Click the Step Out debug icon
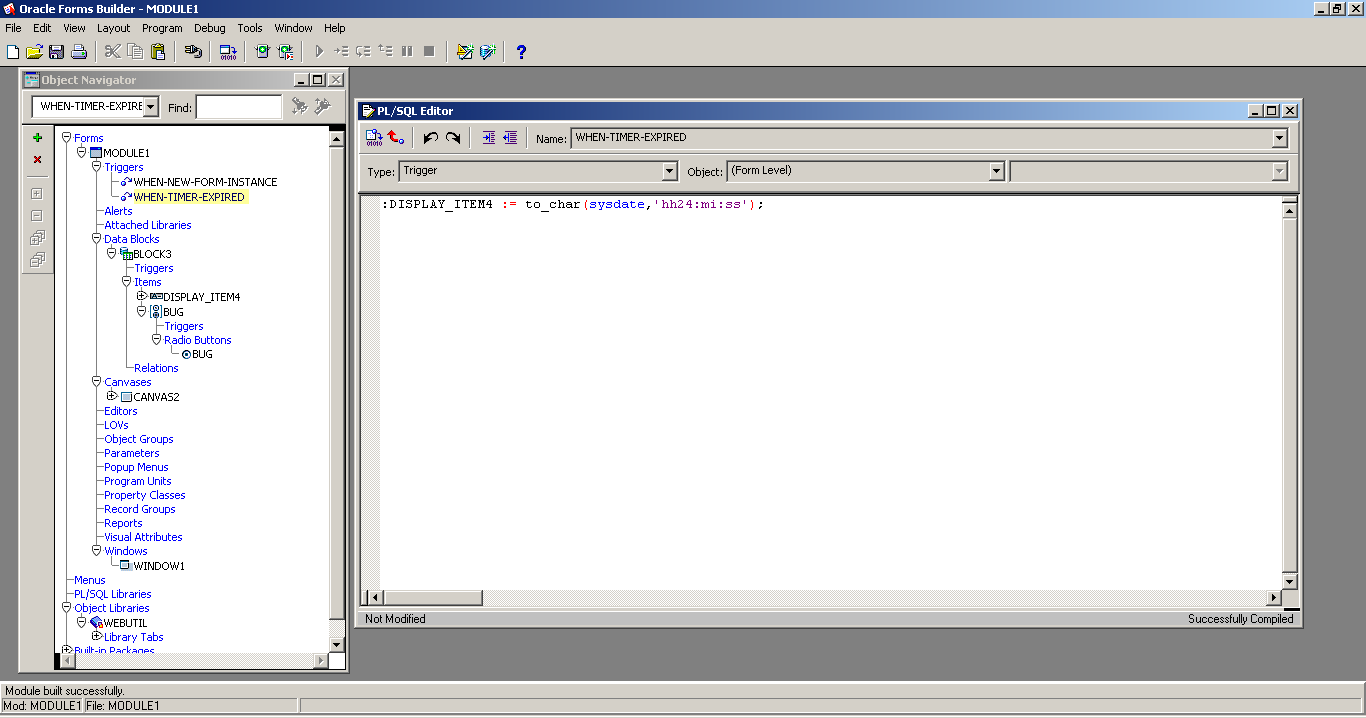 (385, 52)
